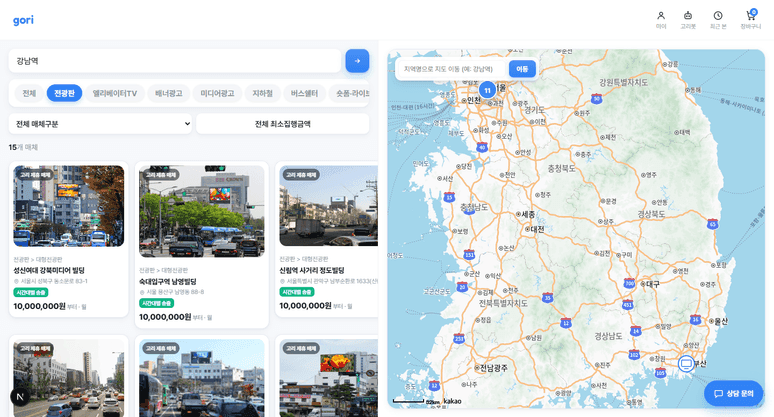This screenshot has height=417, width=774.
Task: Open the 전체 매체구분 dropdown
Action: pos(100,124)
